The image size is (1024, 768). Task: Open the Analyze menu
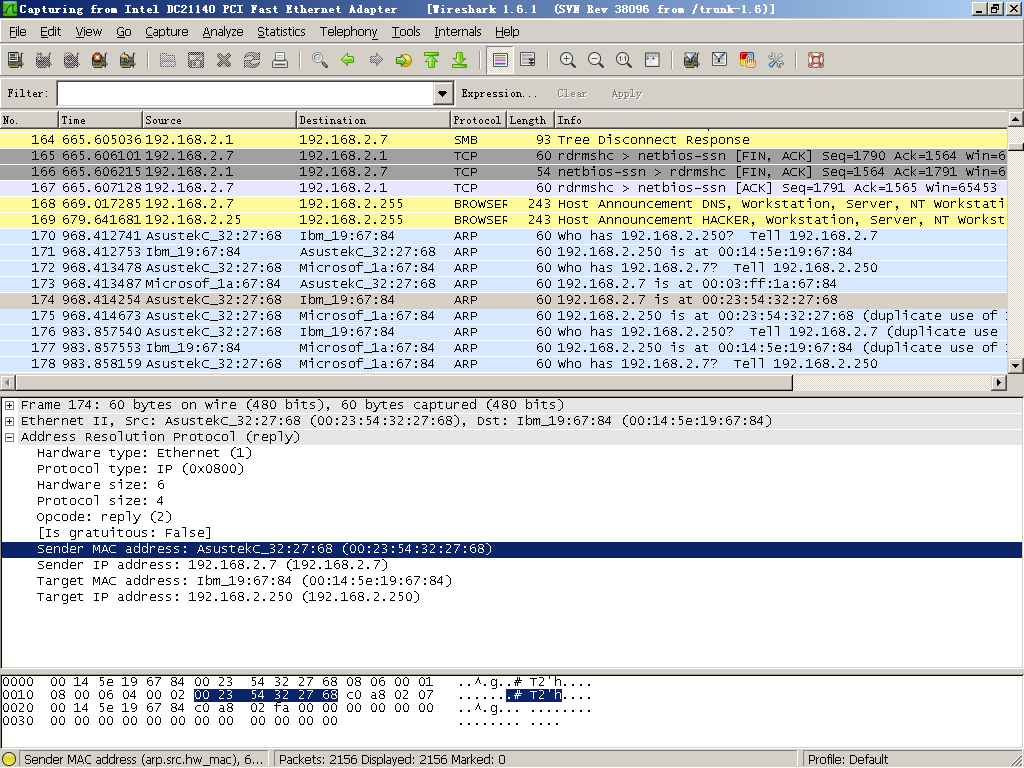point(223,32)
